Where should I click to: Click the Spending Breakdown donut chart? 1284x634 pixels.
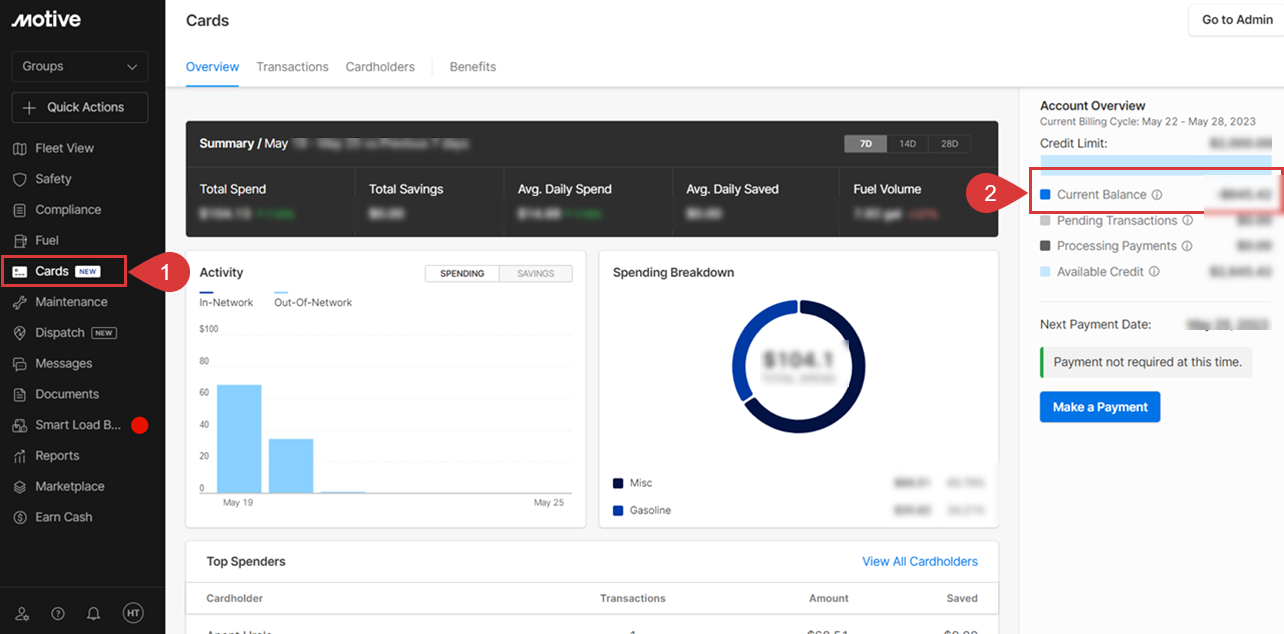[x=798, y=366]
